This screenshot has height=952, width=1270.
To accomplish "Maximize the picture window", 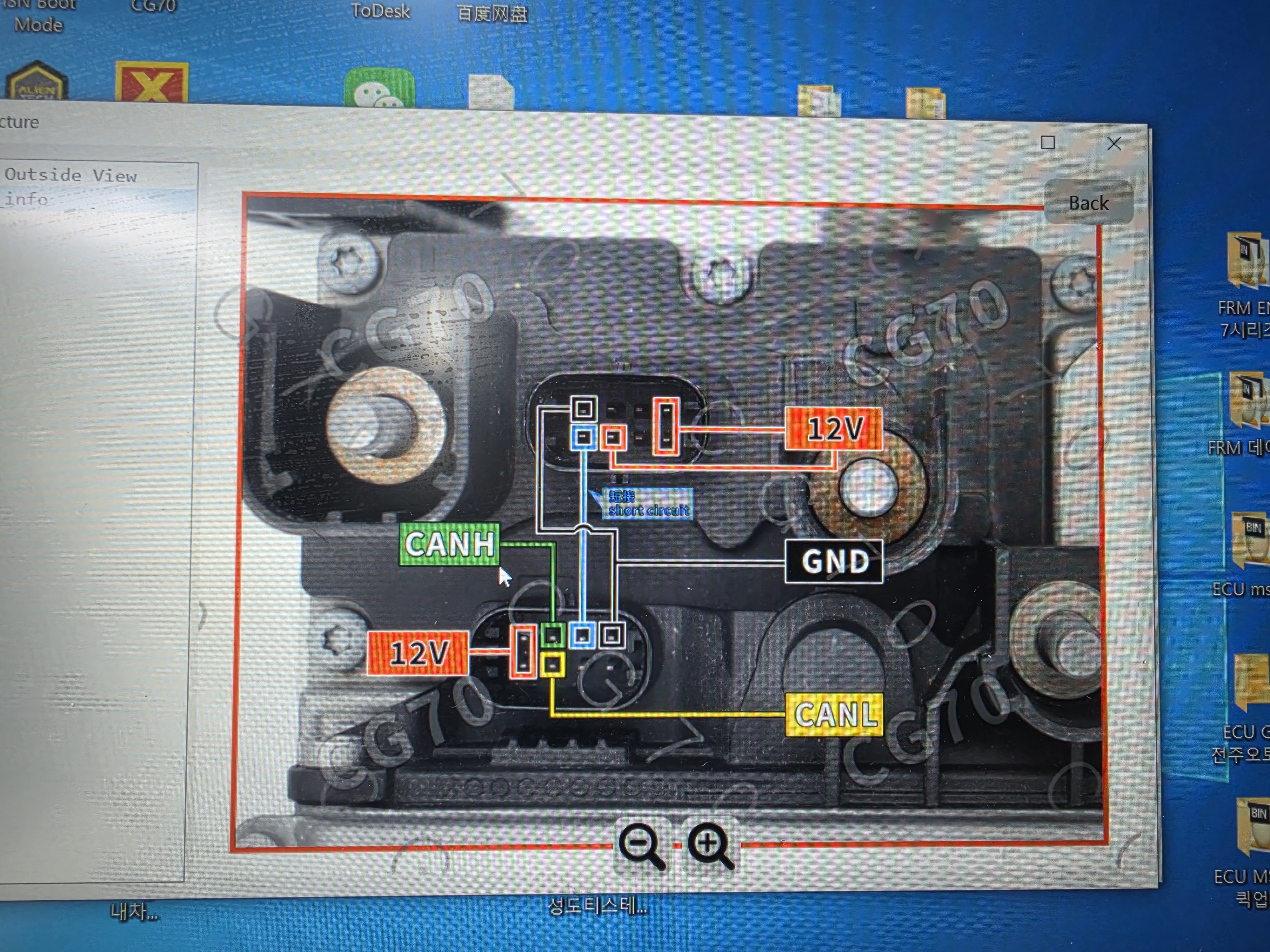I will tap(1048, 142).
